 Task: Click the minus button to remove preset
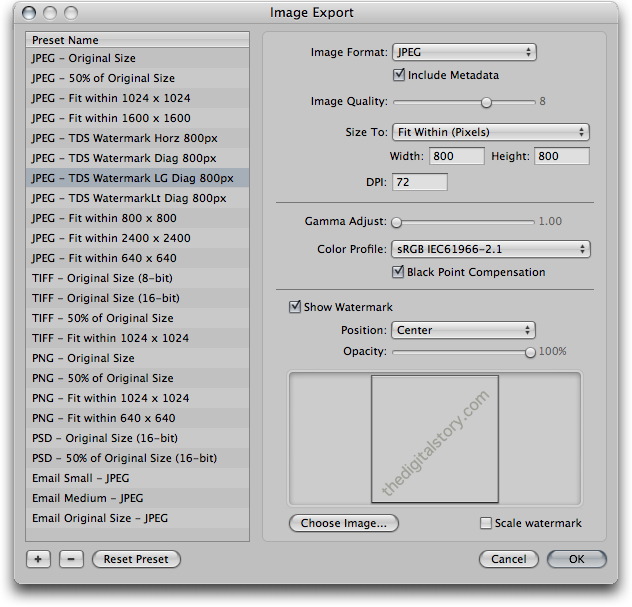pyautogui.click(x=70, y=559)
